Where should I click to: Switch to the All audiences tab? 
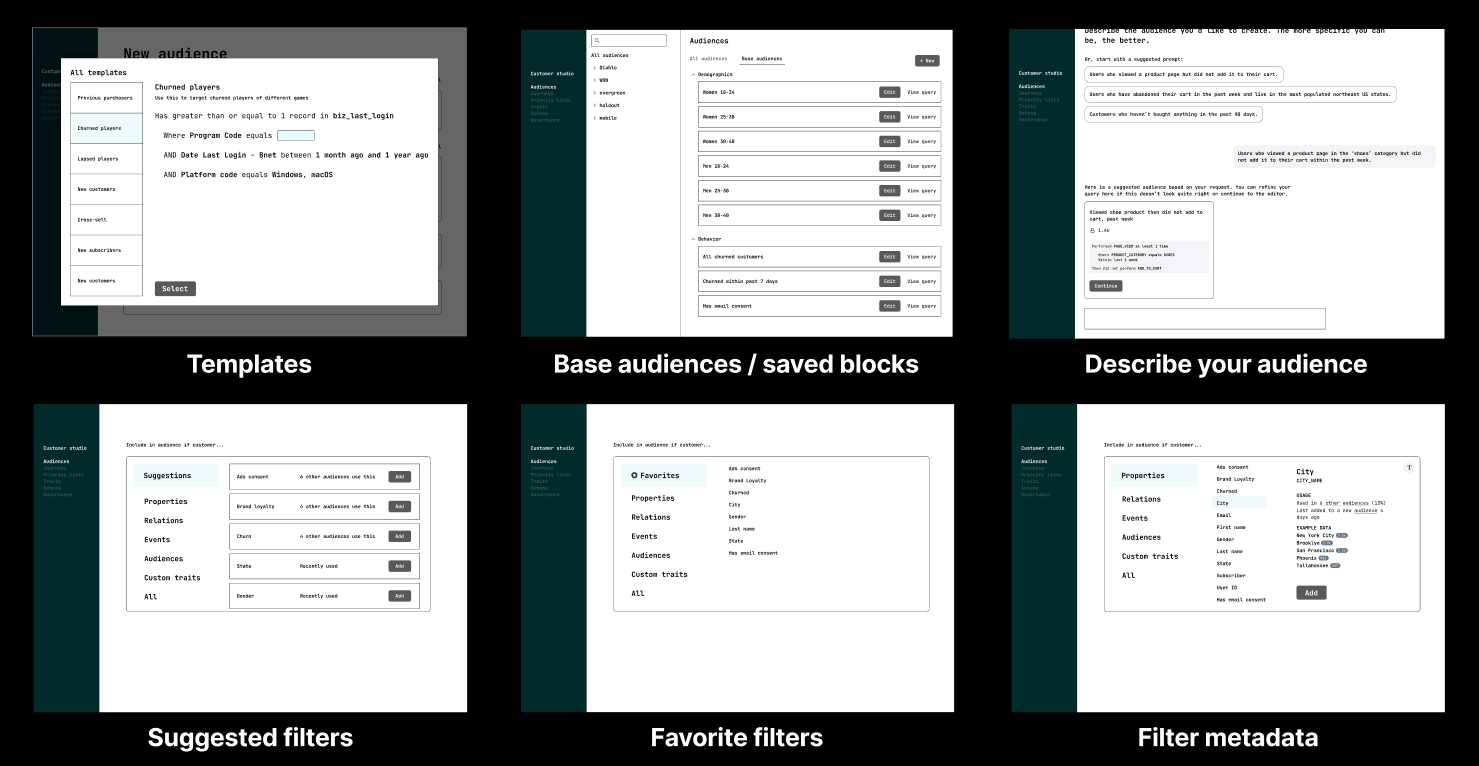tap(709, 59)
